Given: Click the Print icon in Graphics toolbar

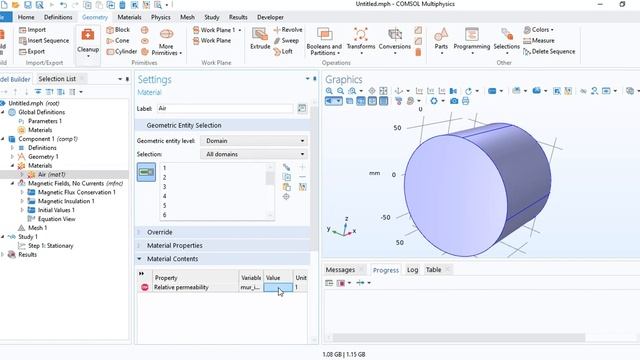Looking at the screenshot, I should 465,101.
